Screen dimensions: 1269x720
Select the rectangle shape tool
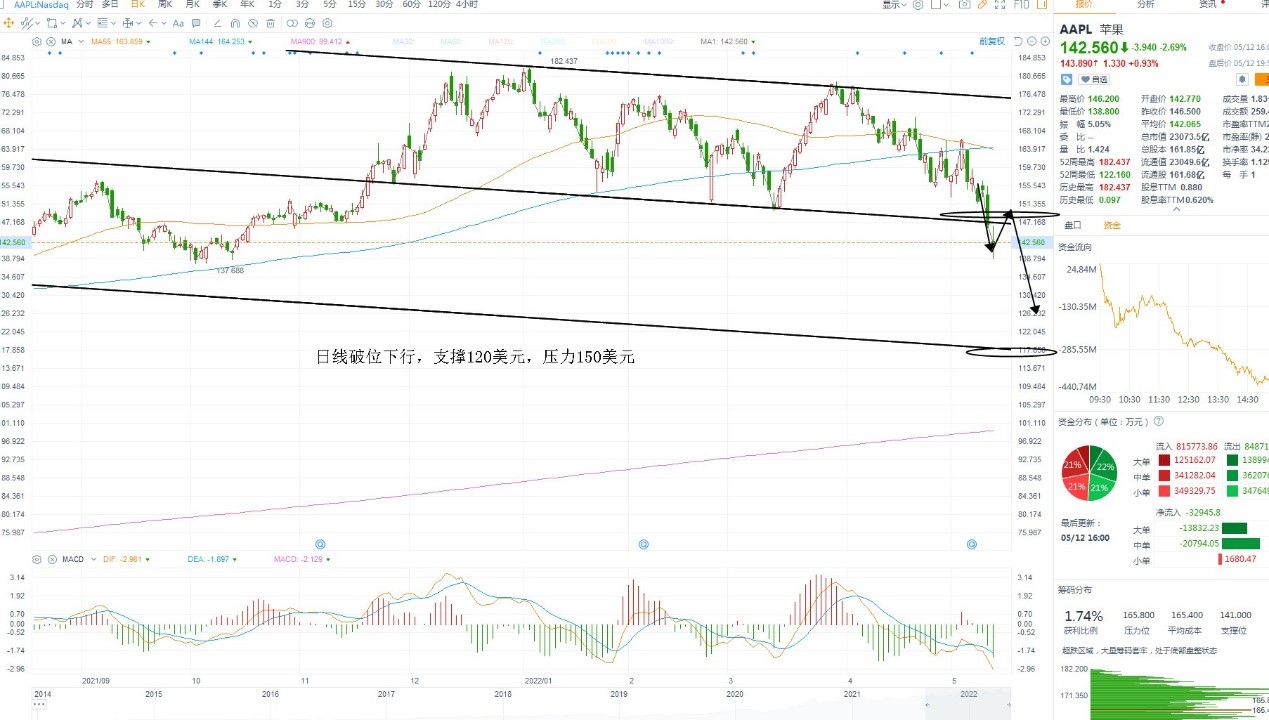click(x=52, y=23)
